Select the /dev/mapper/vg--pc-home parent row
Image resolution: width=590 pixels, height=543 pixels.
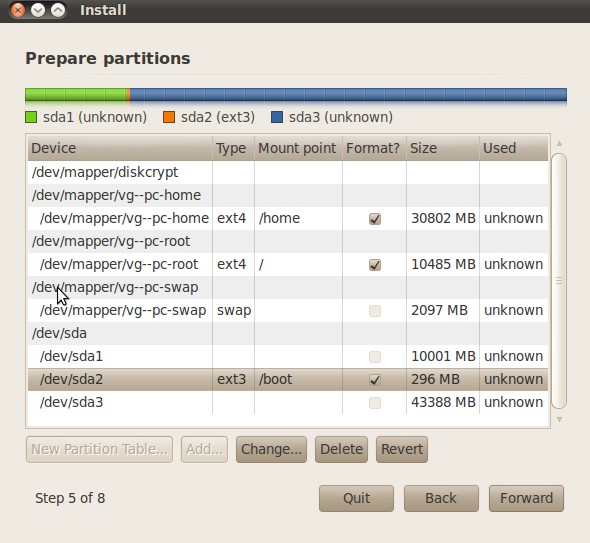[288, 195]
